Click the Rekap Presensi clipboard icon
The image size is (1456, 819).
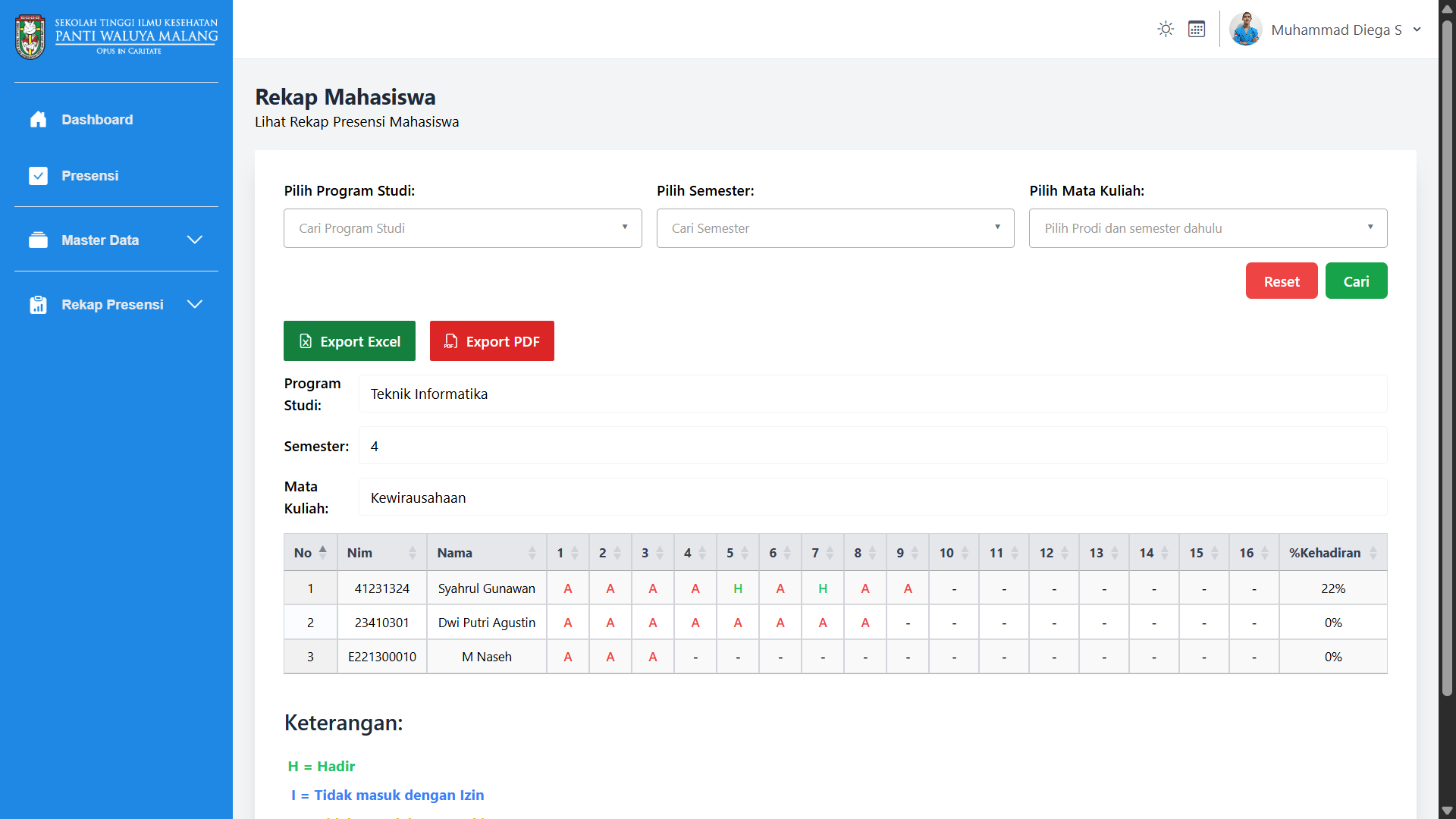click(38, 305)
